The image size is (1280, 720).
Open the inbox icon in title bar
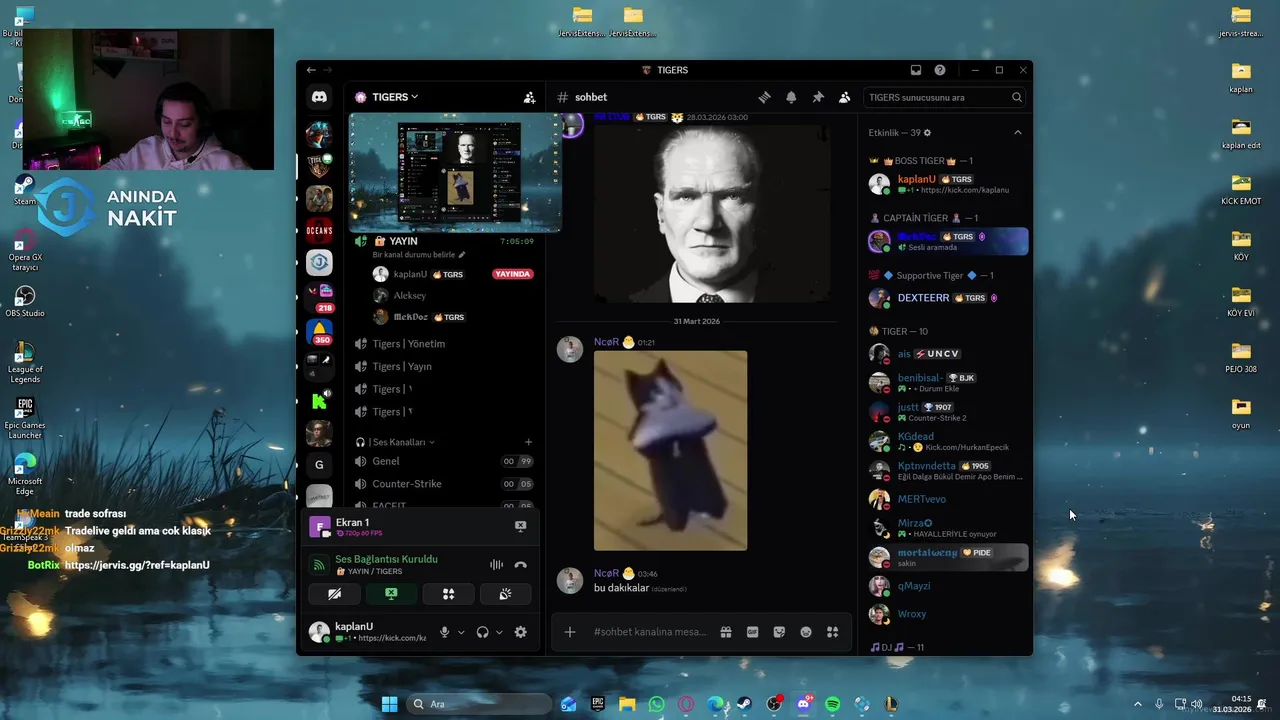coord(915,70)
